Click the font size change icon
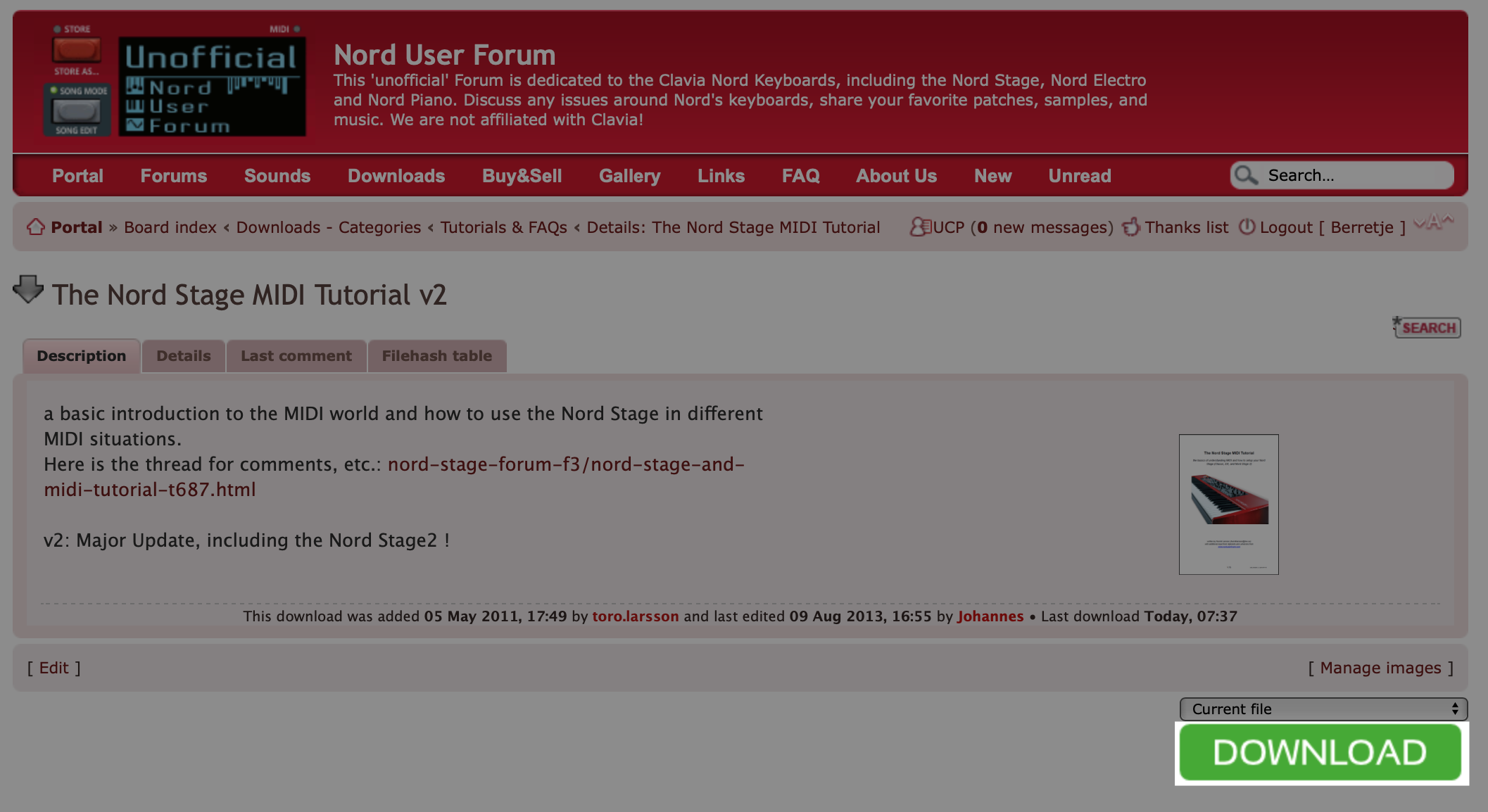Screen dimensions: 1488x812 click(1434, 222)
